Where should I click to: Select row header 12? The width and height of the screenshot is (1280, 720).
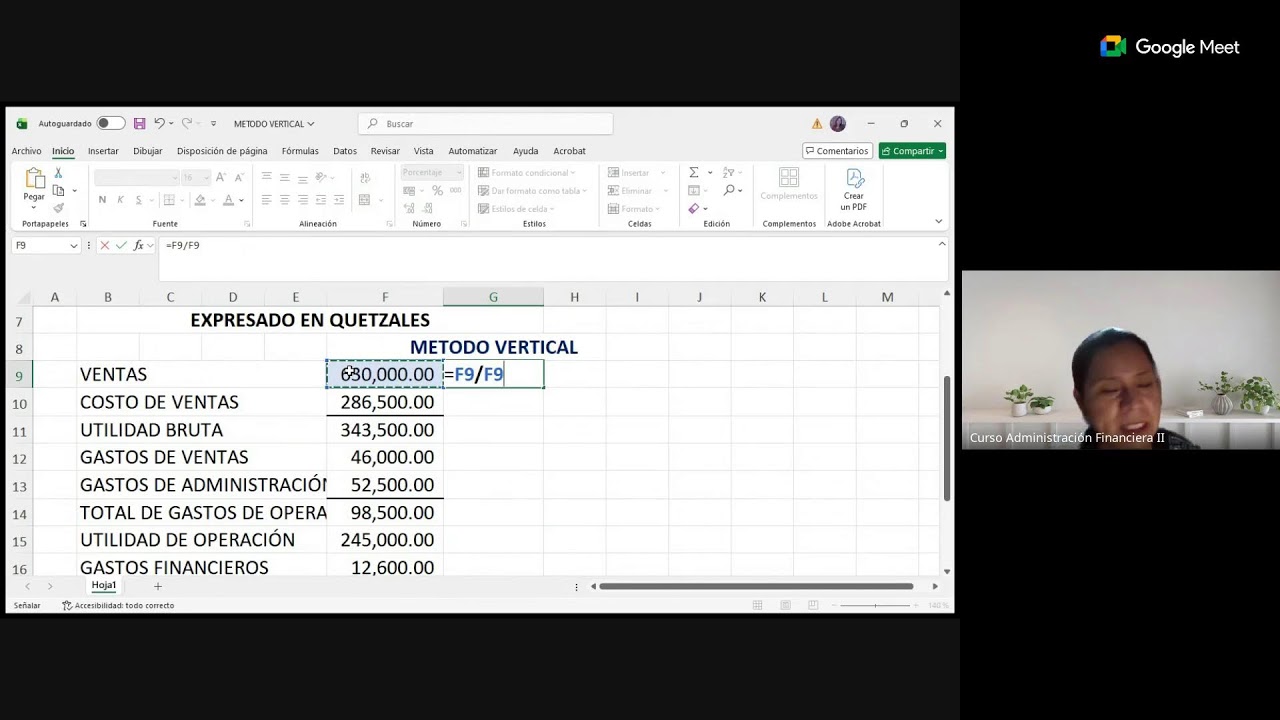pyautogui.click(x=19, y=458)
